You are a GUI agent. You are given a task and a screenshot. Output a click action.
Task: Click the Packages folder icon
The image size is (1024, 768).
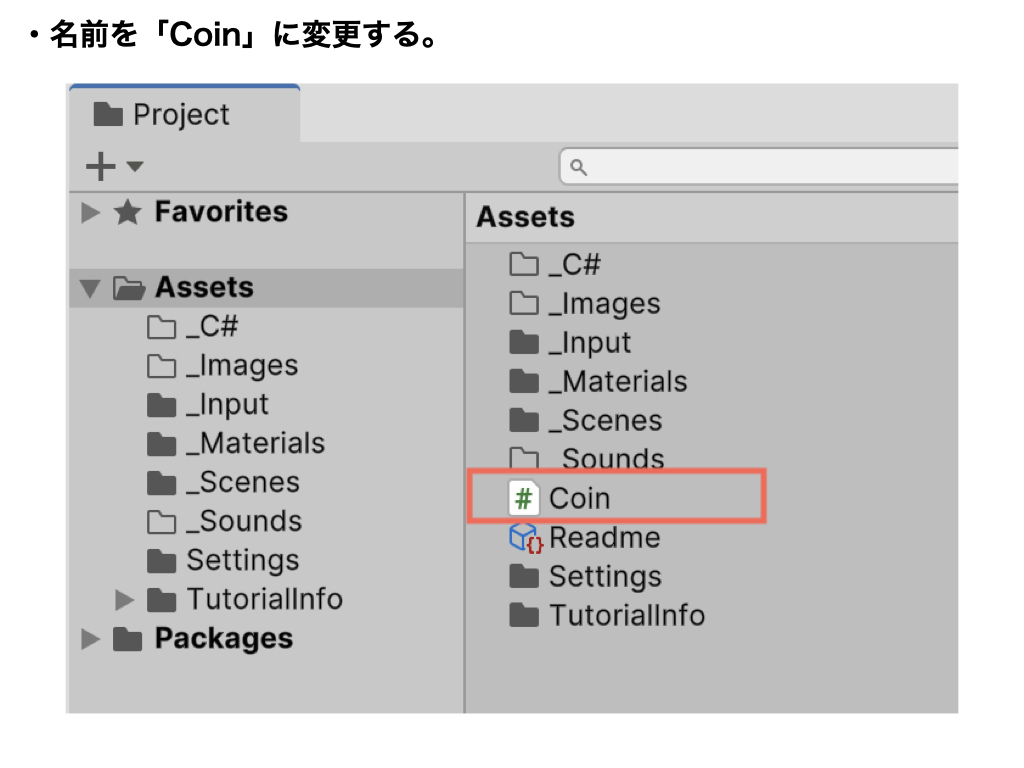click(x=127, y=639)
